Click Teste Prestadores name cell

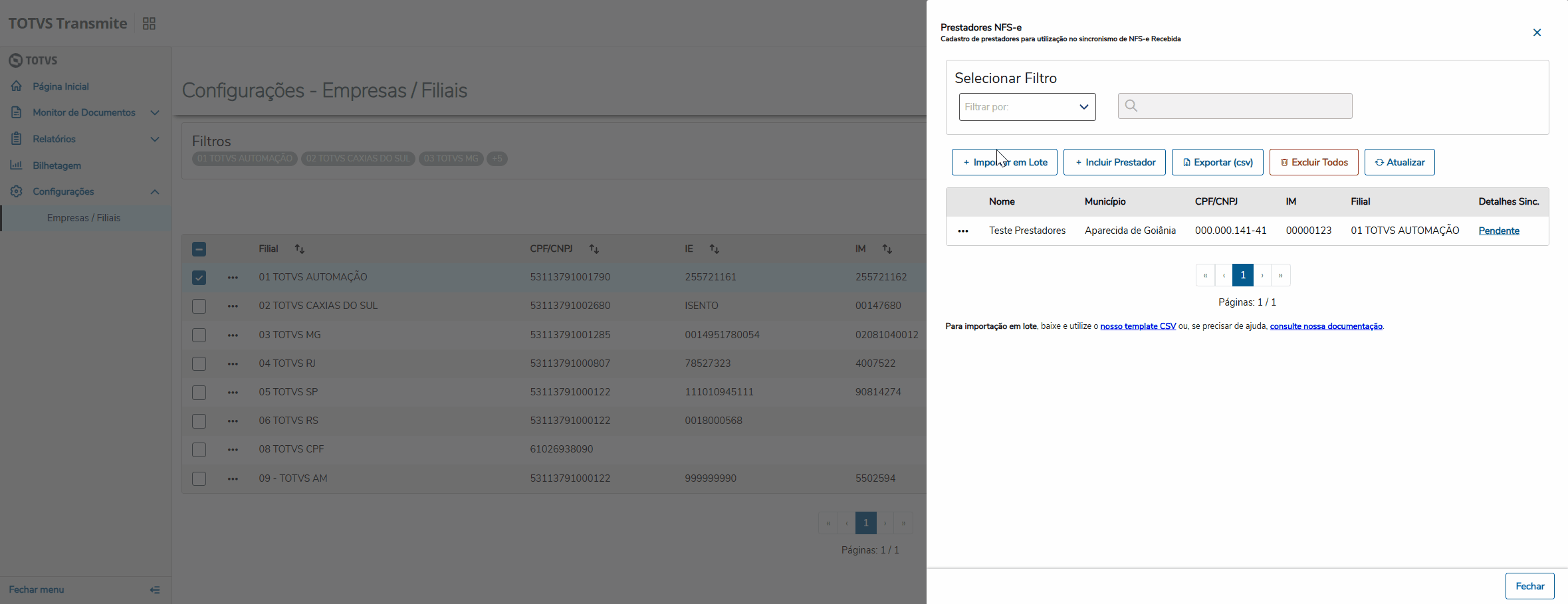[x=1027, y=231]
